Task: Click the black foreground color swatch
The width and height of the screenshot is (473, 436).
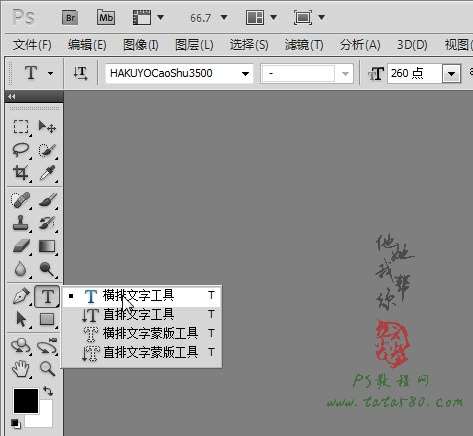Action: (26, 401)
